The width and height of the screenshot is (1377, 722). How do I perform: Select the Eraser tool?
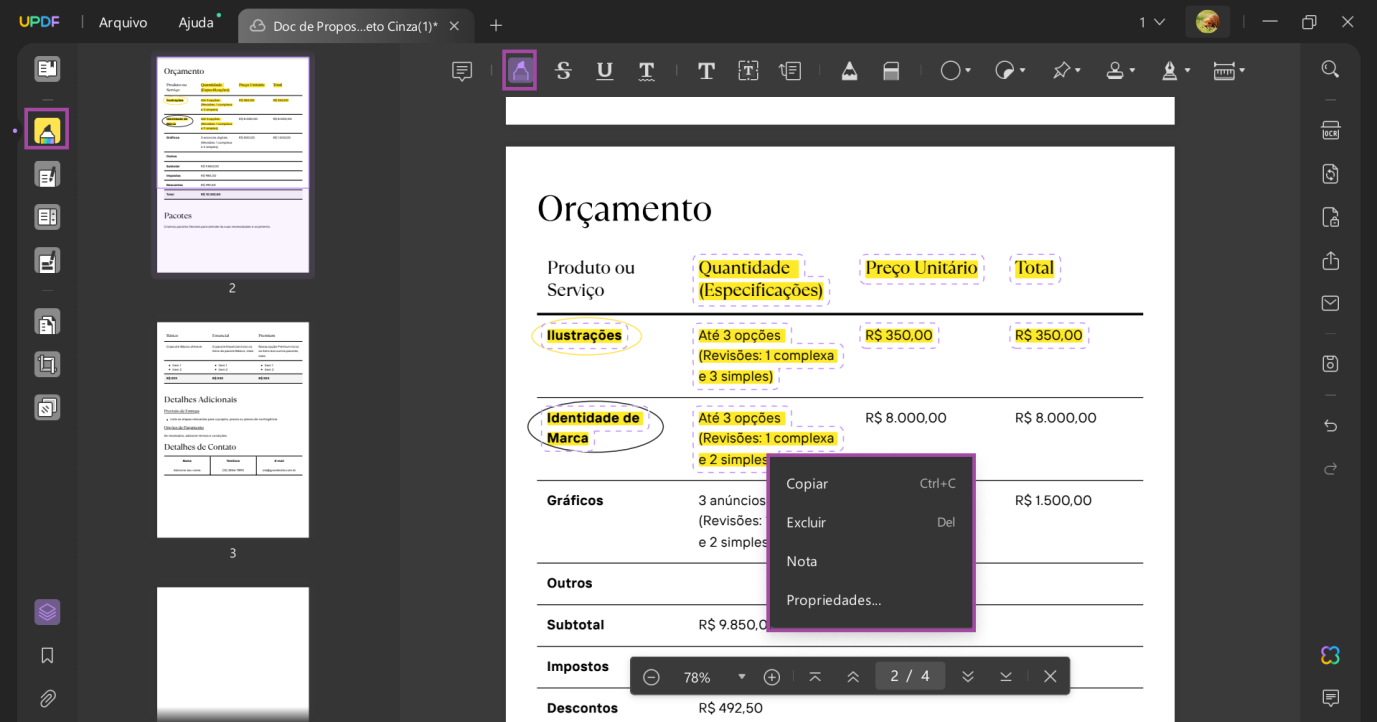point(891,70)
